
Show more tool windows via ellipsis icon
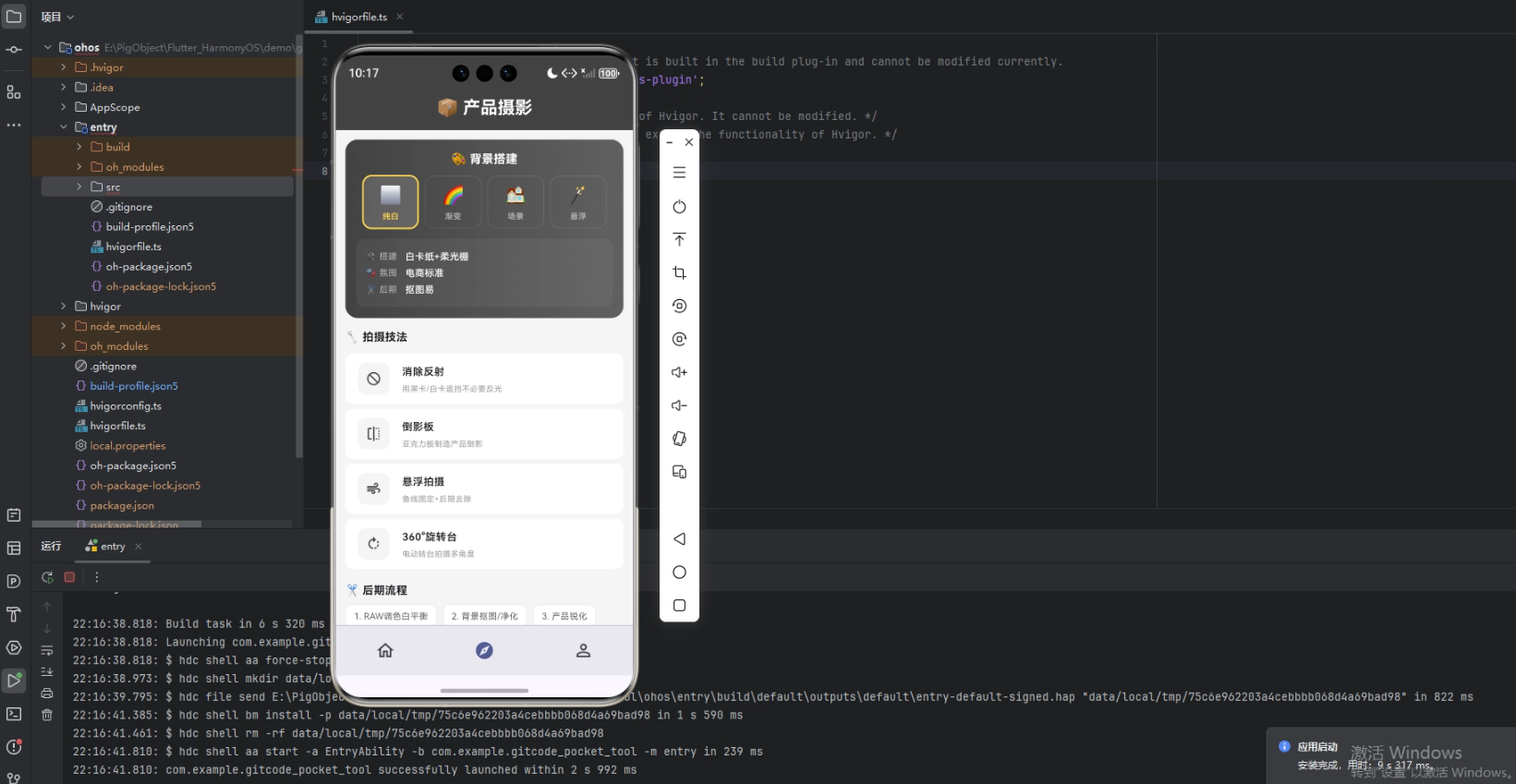tap(14, 125)
